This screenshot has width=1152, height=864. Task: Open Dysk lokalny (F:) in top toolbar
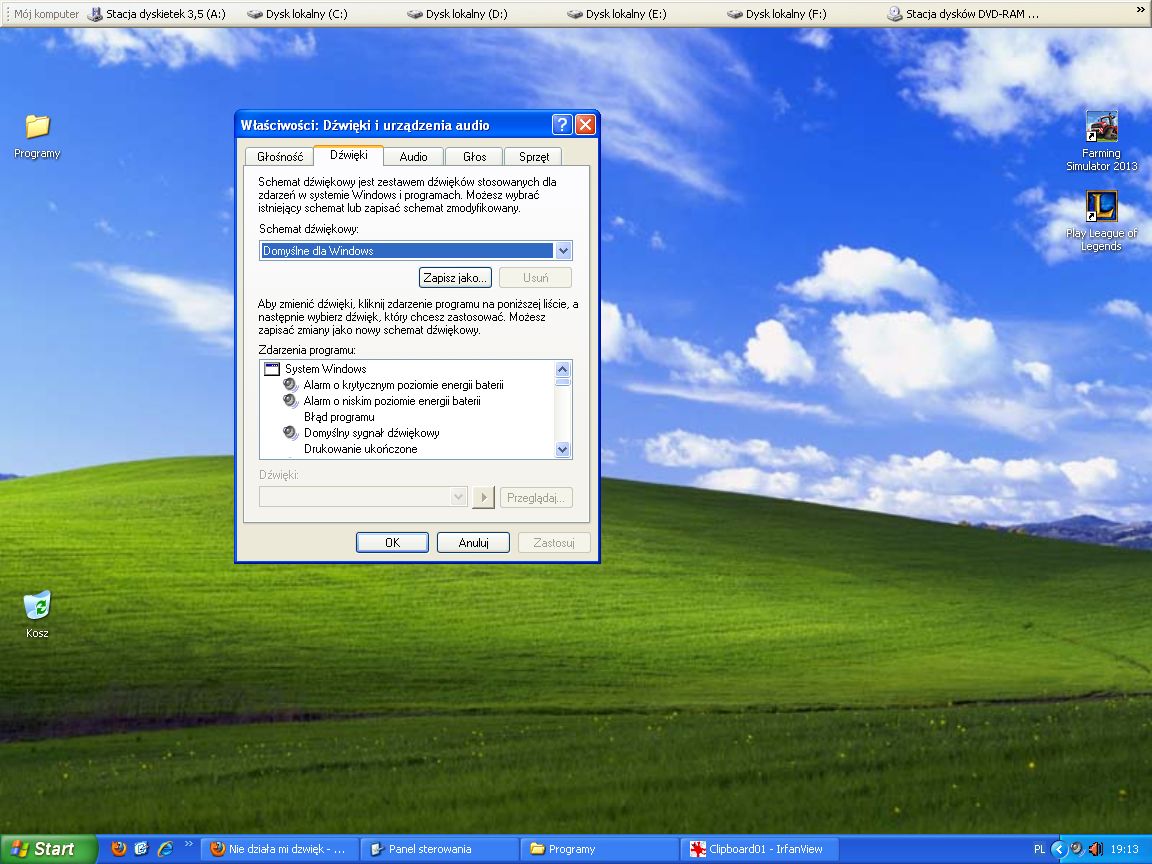point(777,14)
